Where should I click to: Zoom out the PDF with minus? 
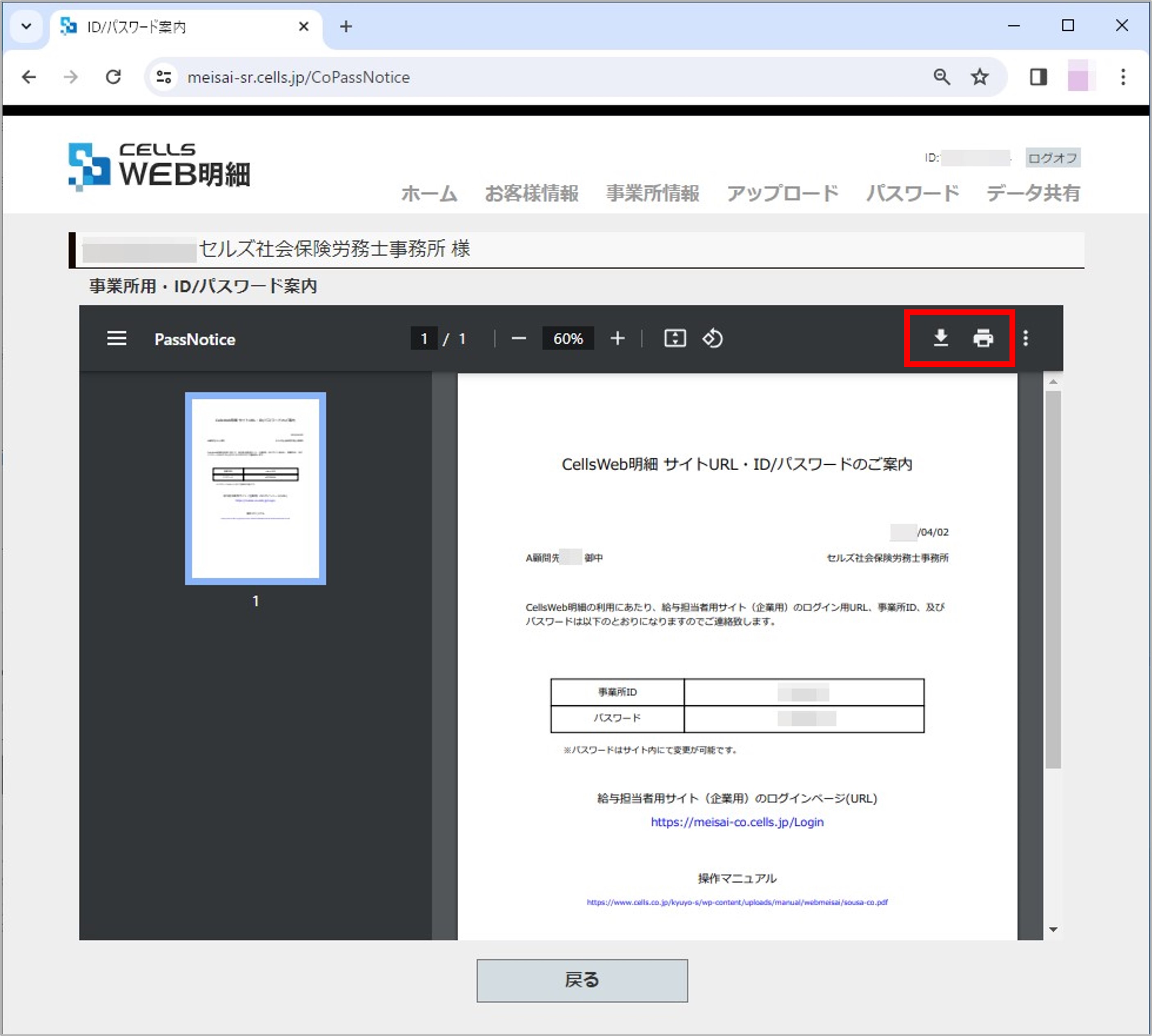[x=518, y=338]
